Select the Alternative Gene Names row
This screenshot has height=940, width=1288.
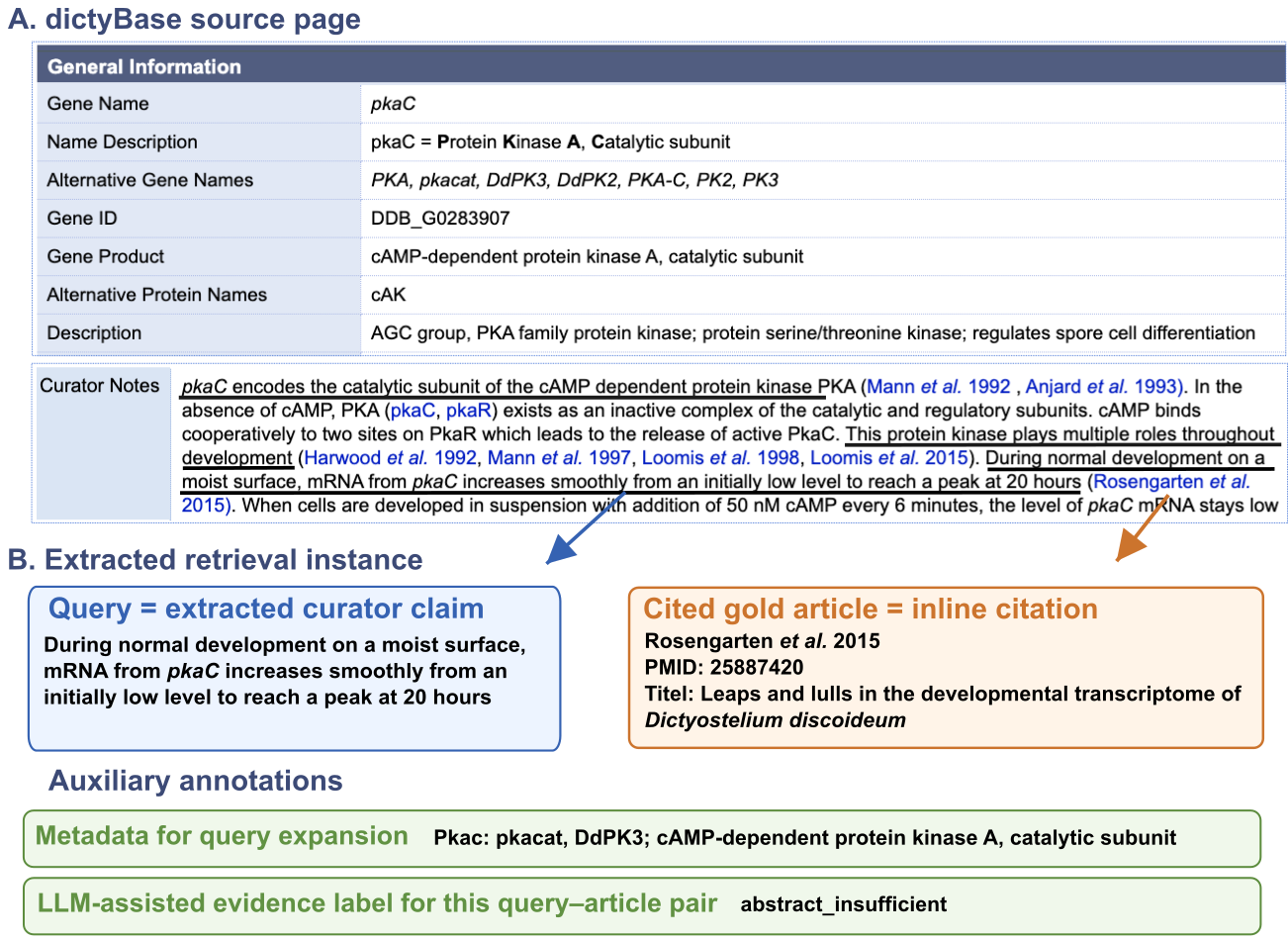tap(661, 180)
